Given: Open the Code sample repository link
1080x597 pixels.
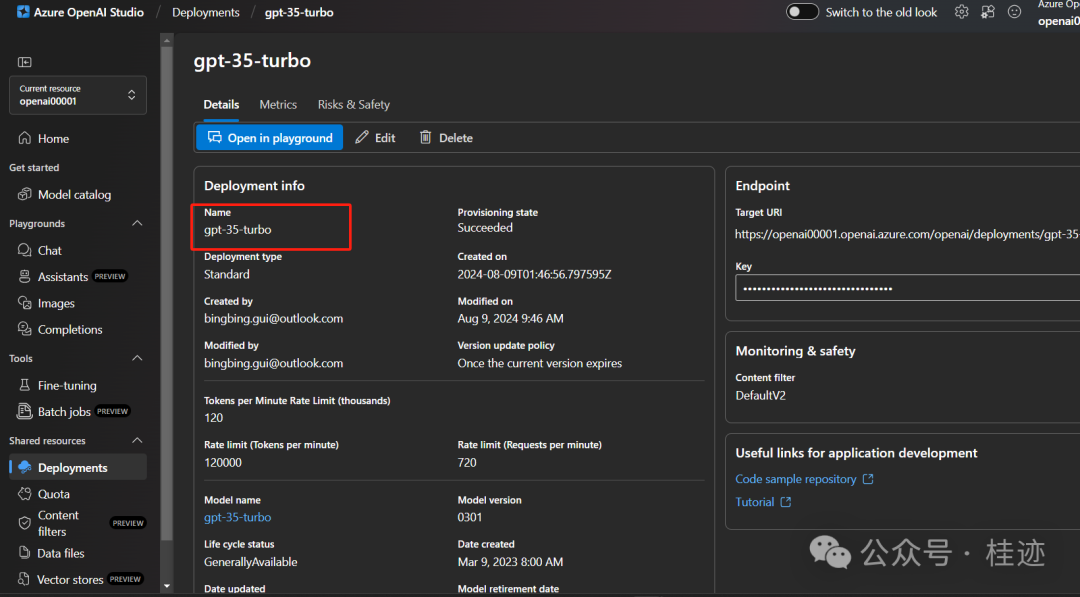Looking at the screenshot, I should [796, 479].
